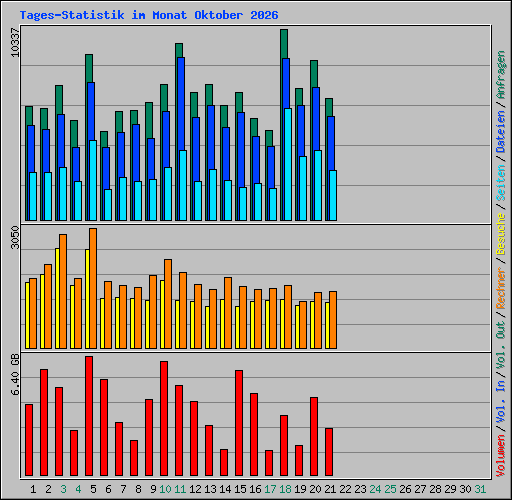Click day '5' on the x-axis
The height and width of the screenshot is (500, 512).
tap(93, 489)
